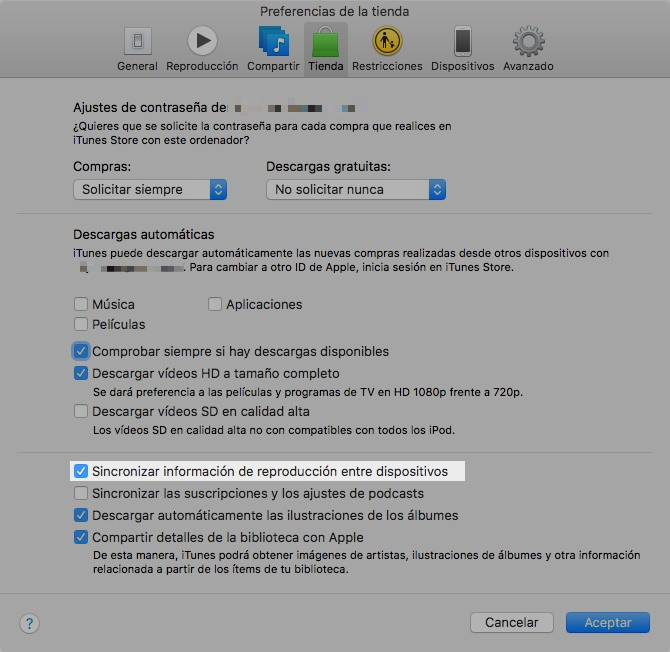The image size is (670, 652).
Task: Click the help question mark button
Action: point(29,623)
